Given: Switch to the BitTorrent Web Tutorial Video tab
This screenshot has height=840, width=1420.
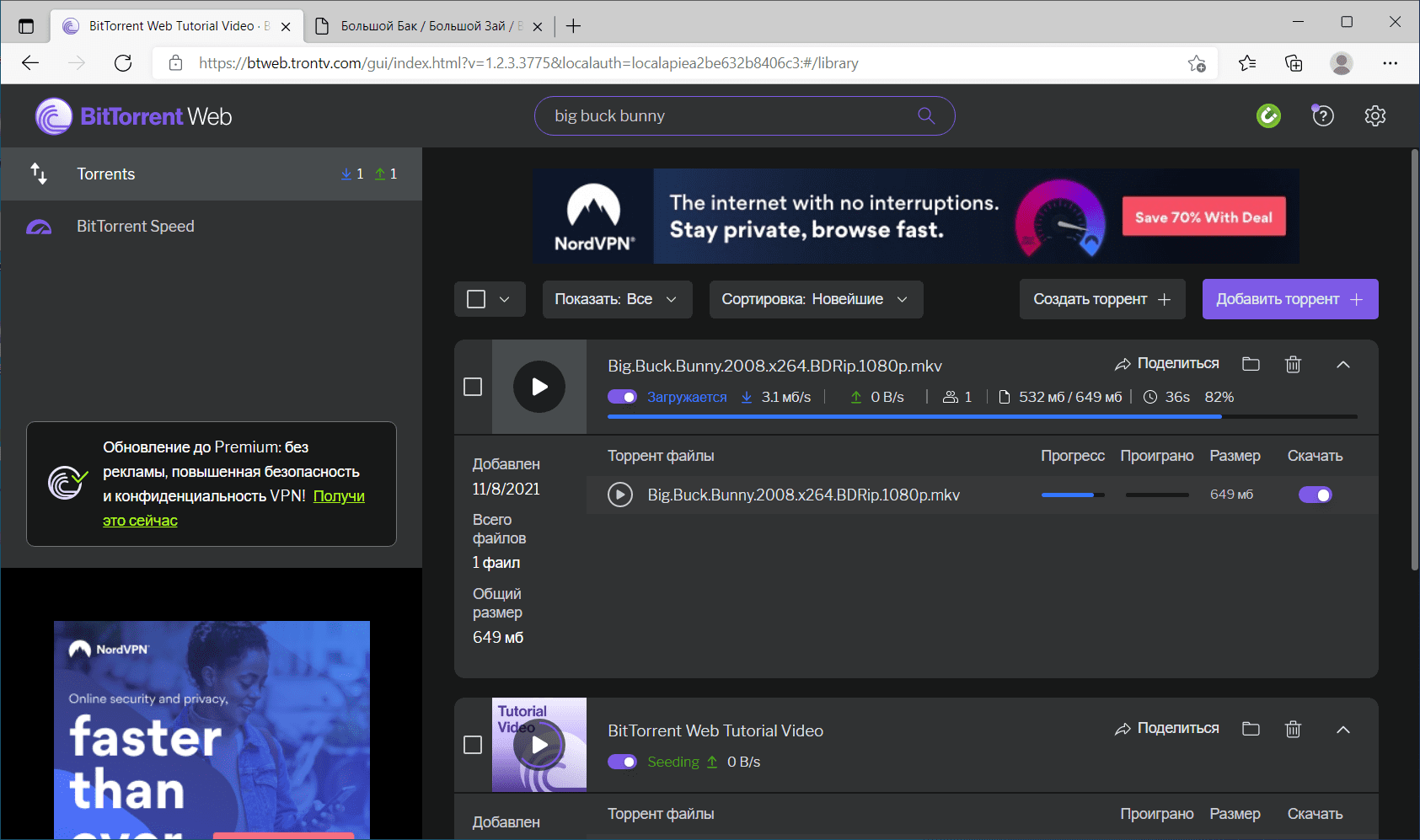Looking at the screenshot, I should pyautogui.click(x=177, y=26).
